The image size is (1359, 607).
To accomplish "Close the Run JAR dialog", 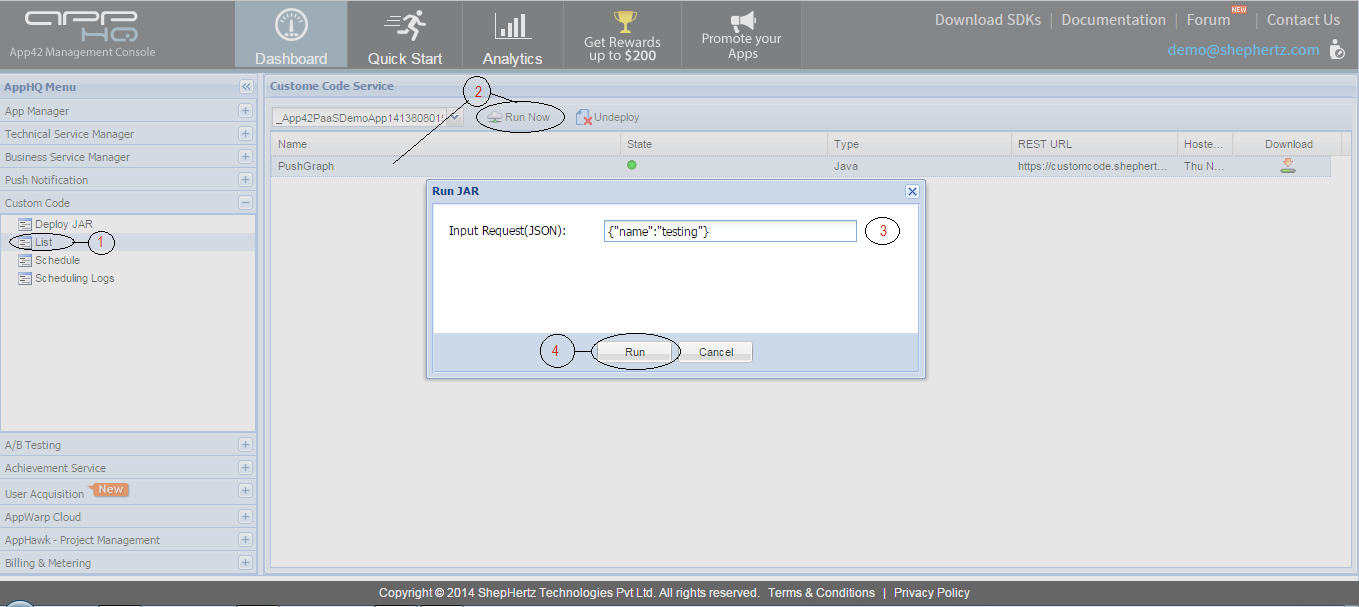I will tap(911, 191).
